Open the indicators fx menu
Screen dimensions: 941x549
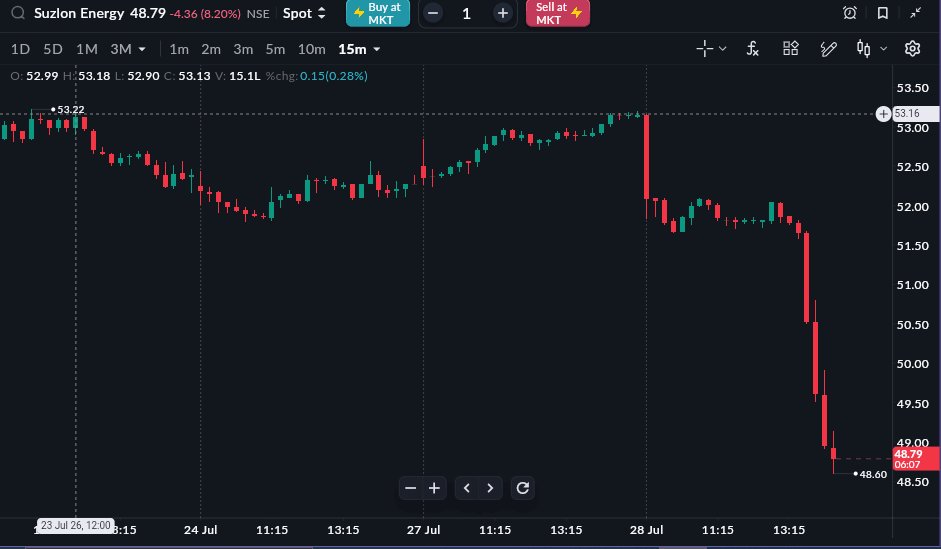click(753, 49)
